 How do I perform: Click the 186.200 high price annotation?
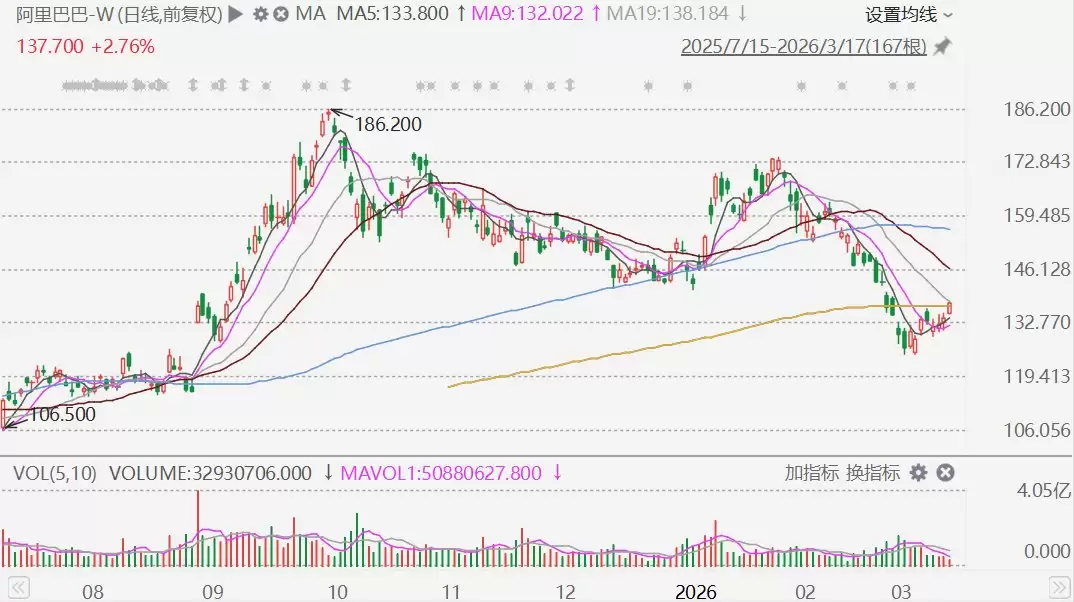388,125
